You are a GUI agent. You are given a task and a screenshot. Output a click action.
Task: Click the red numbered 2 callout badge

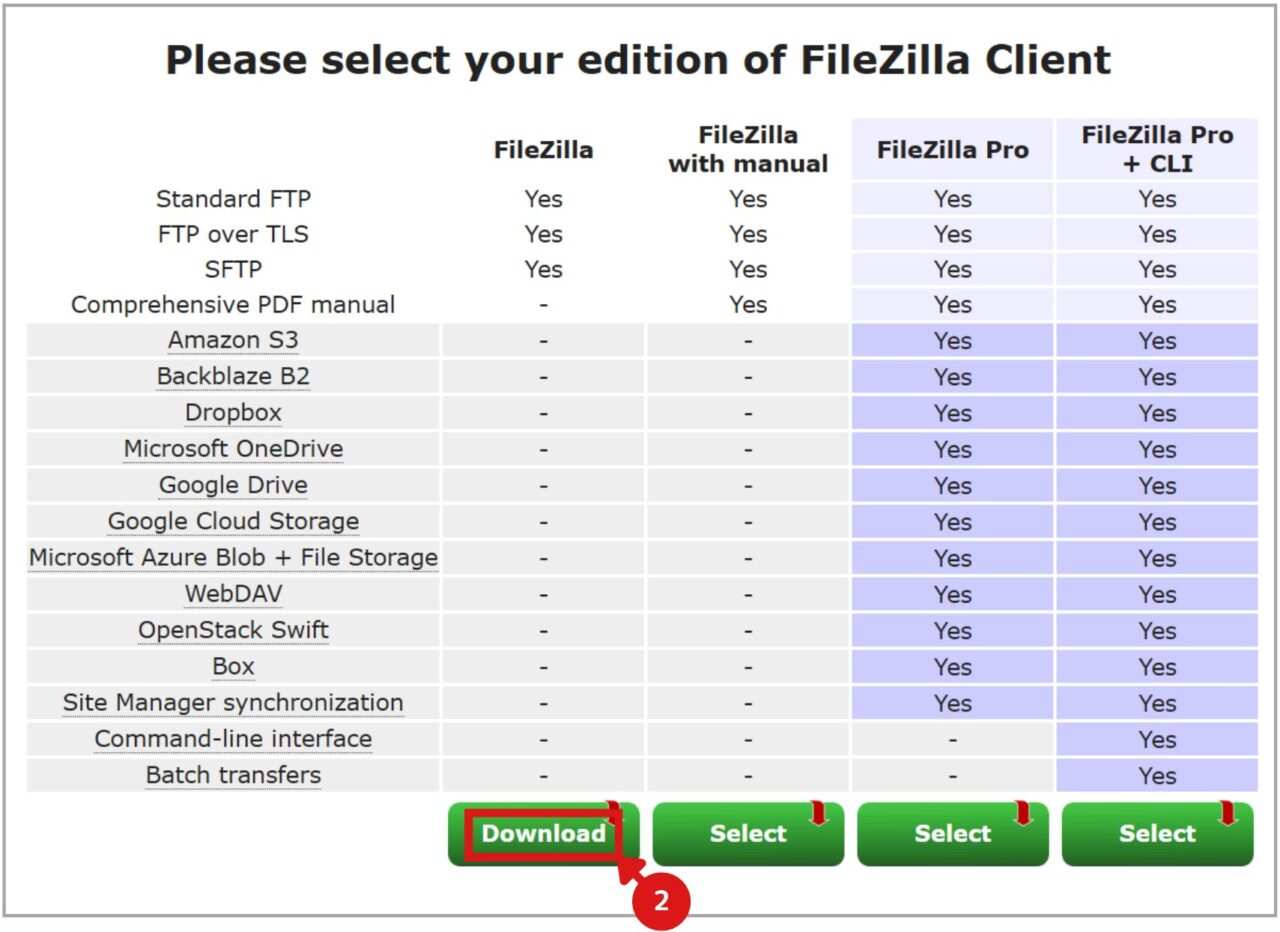[663, 901]
